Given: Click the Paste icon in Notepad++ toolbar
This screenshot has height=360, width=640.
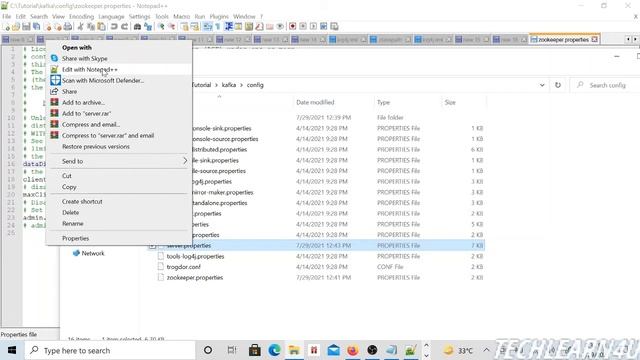Looking at the screenshot, I should pos(101,27).
